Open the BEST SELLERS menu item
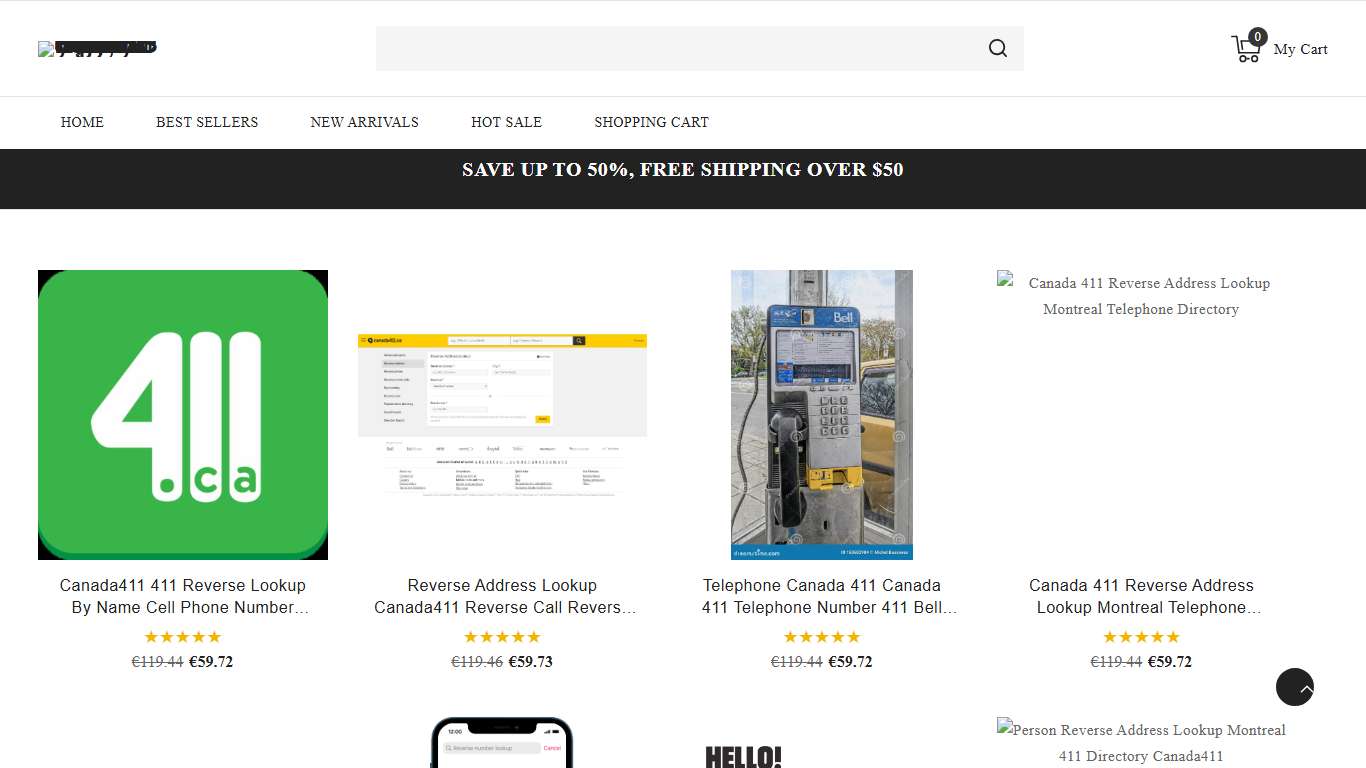The height and width of the screenshot is (768, 1366). point(207,122)
